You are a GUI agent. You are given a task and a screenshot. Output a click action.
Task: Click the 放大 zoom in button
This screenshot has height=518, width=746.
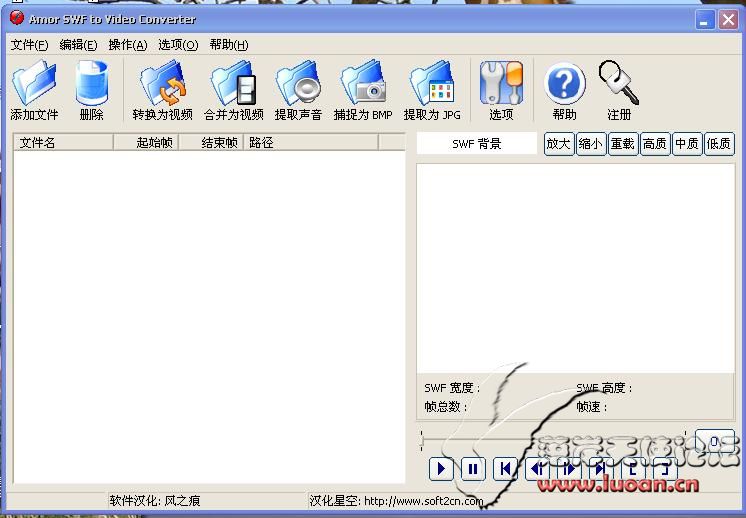559,144
